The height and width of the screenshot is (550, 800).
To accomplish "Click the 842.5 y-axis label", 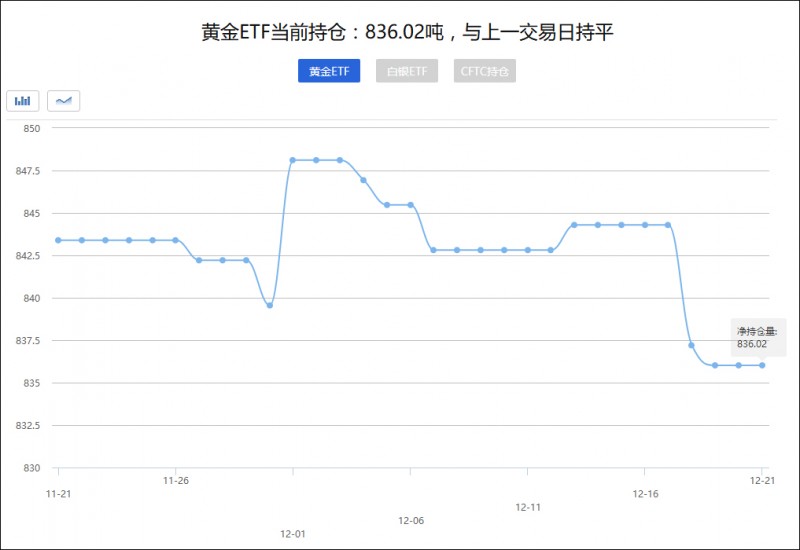I will [28, 256].
